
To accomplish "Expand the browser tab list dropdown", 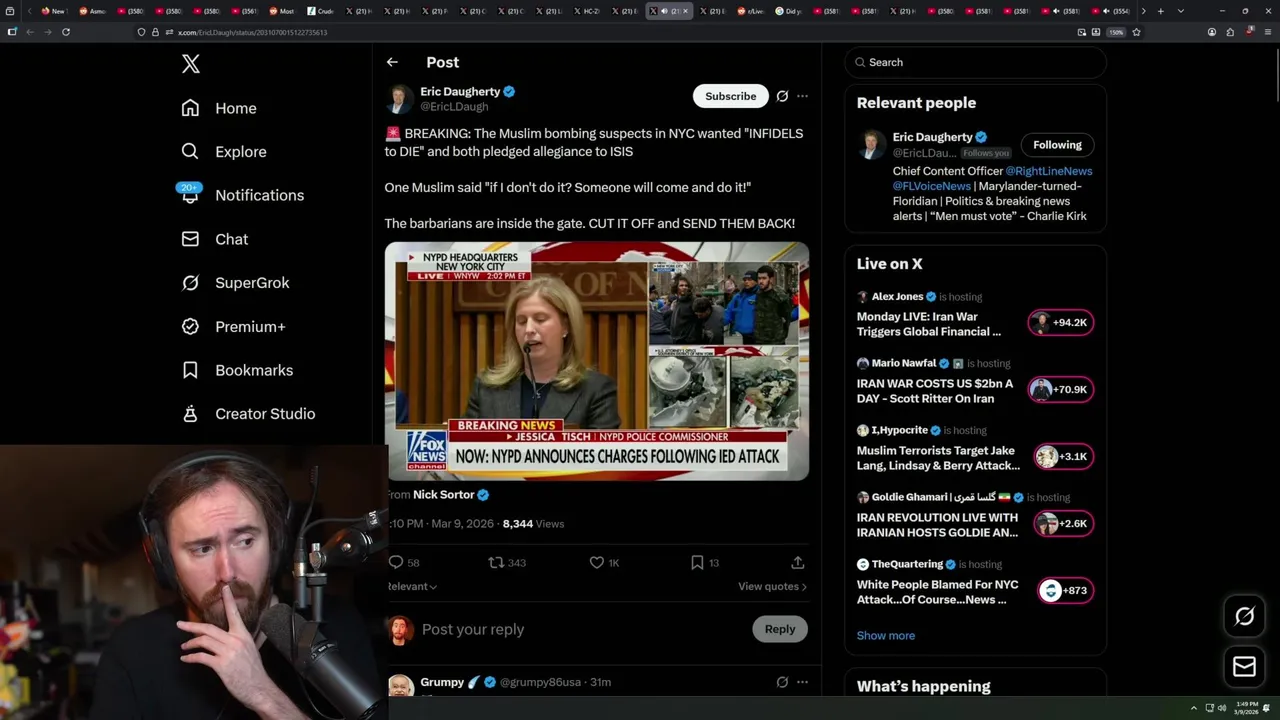I will [1180, 11].
